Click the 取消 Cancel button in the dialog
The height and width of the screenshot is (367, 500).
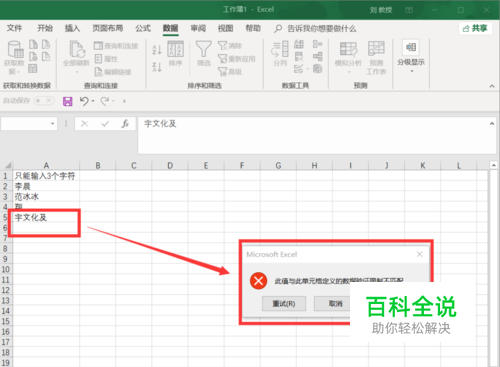pyautogui.click(x=333, y=304)
